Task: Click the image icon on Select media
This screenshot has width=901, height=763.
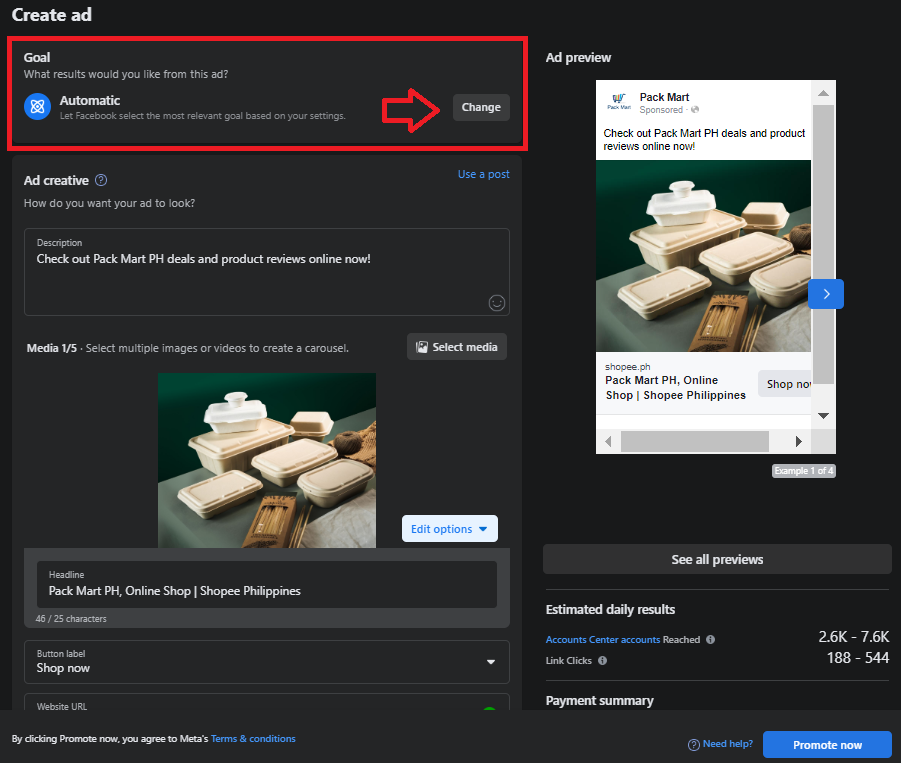Action: point(422,347)
